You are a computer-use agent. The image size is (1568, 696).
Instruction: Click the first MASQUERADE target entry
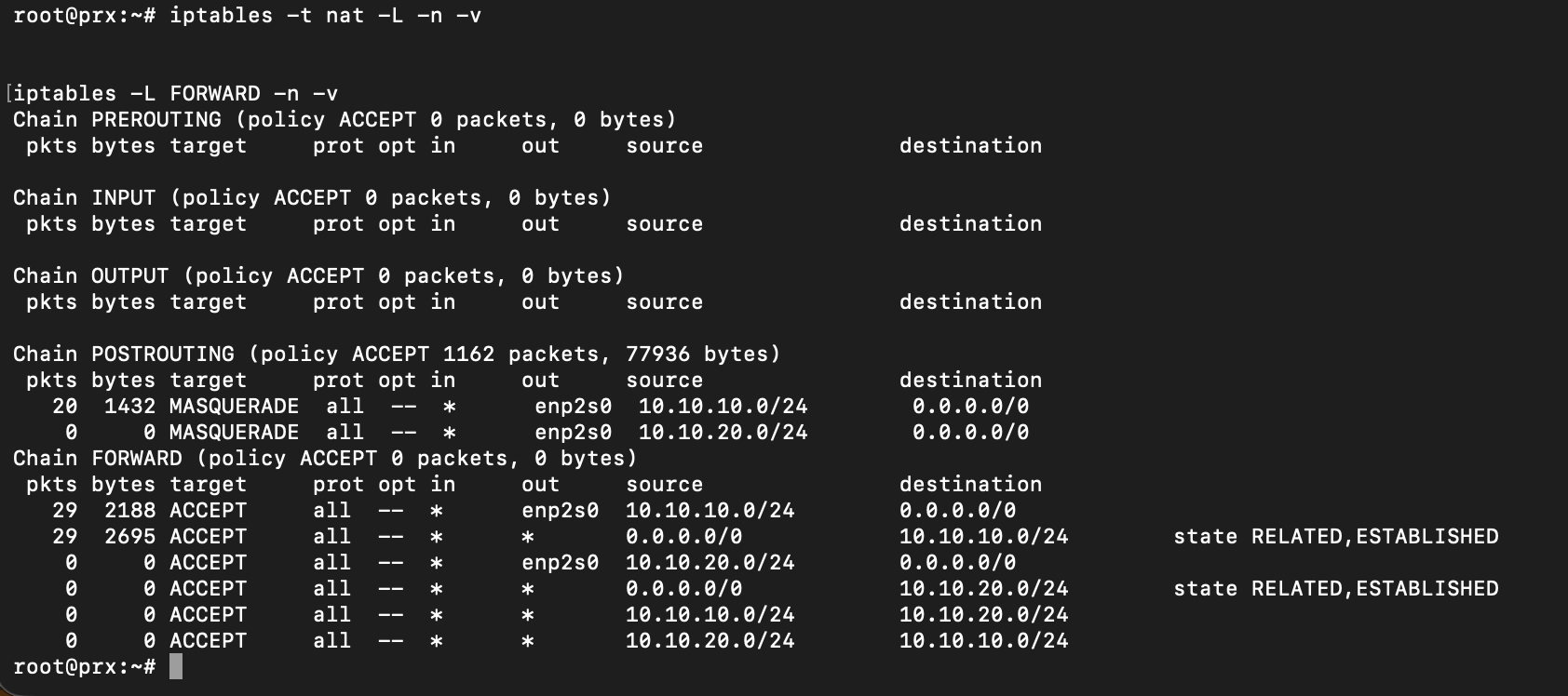[x=234, y=407]
